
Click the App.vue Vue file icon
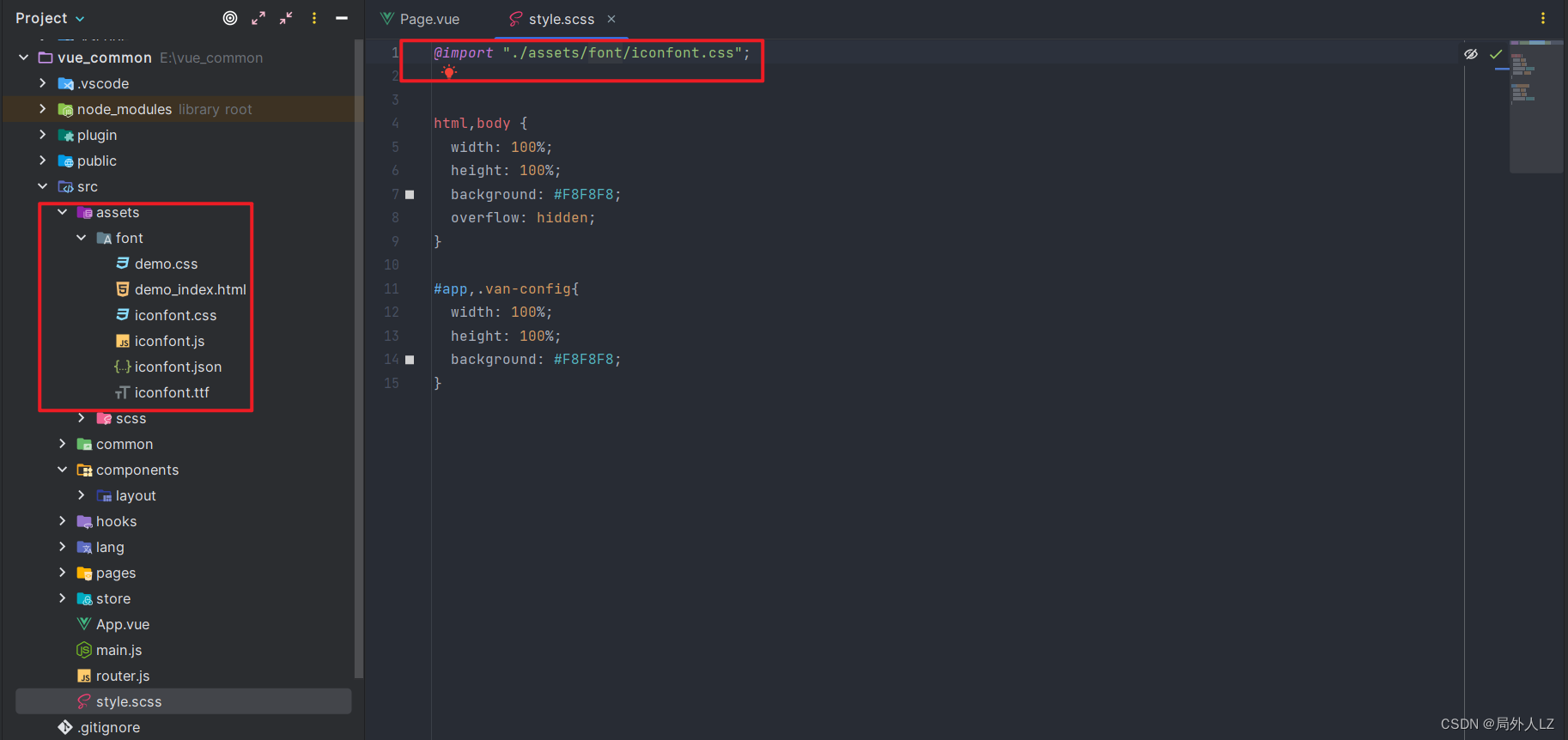pyautogui.click(x=84, y=624)
